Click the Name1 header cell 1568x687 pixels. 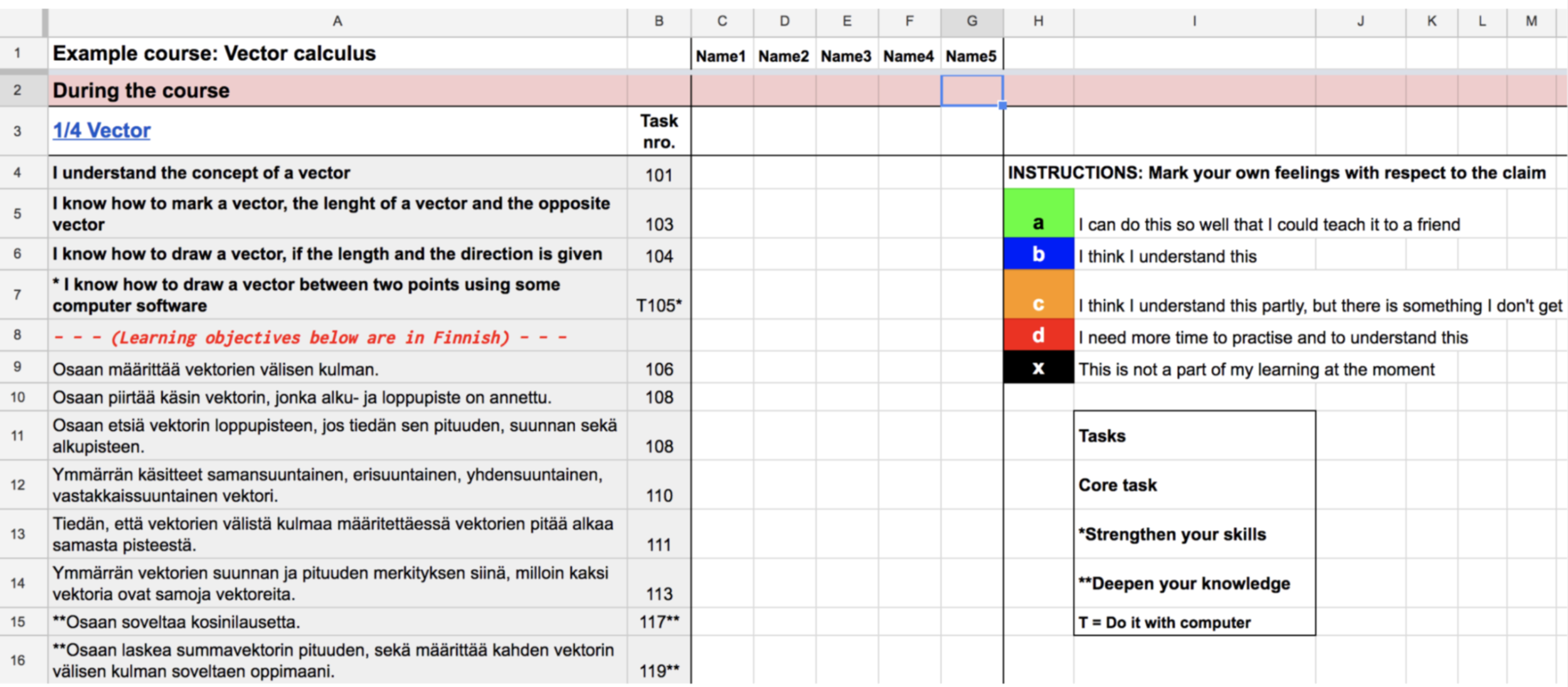(721, 56)
